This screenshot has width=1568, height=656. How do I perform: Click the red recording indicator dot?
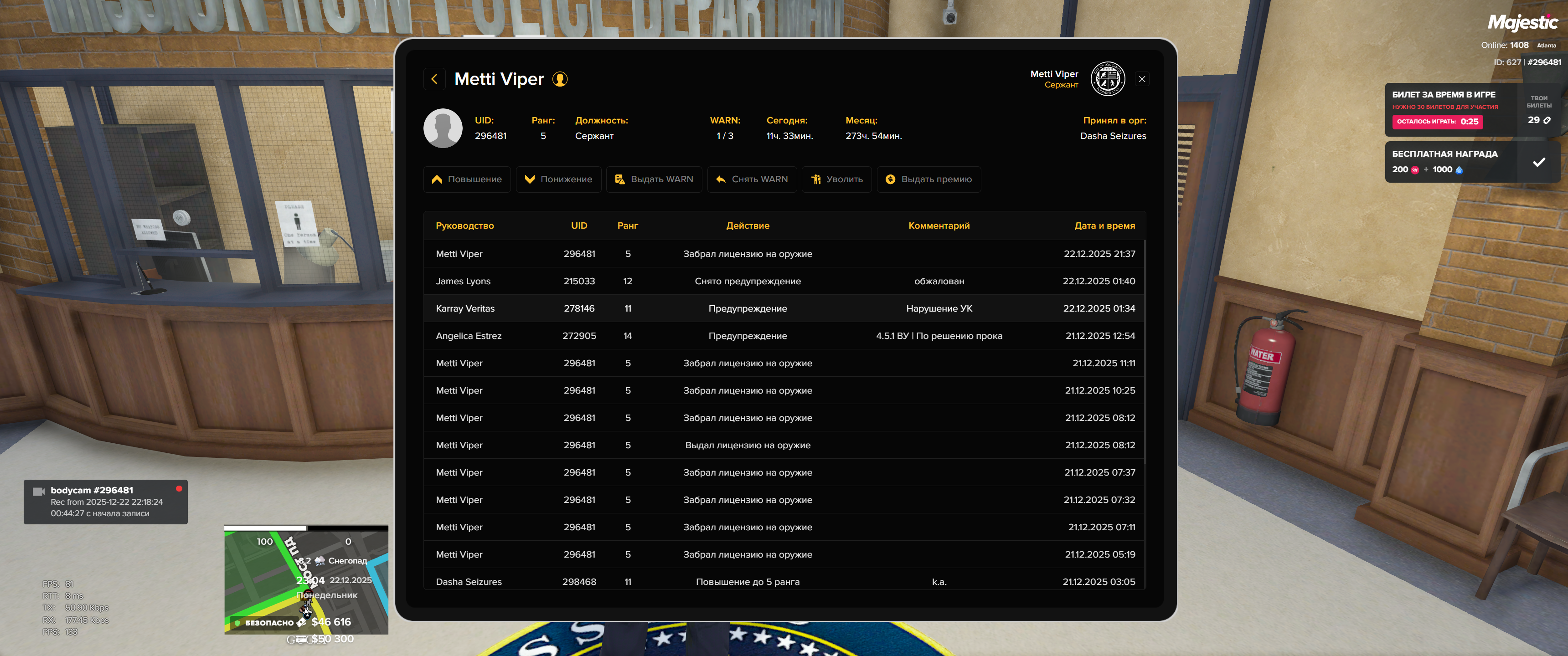[178, 489]
